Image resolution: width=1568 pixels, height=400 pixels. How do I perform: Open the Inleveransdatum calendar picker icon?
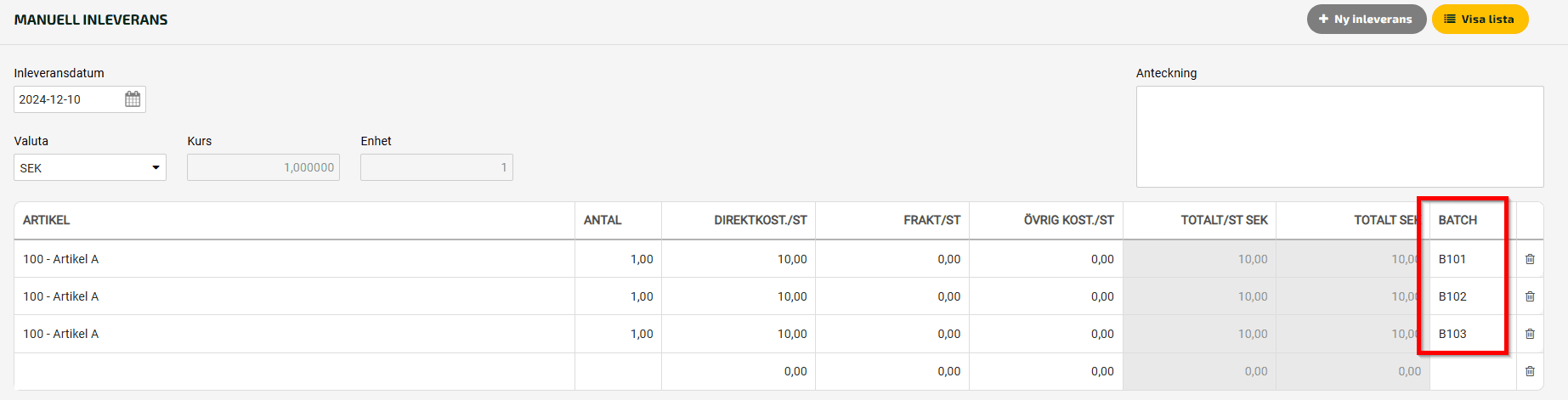coord(133,99)
